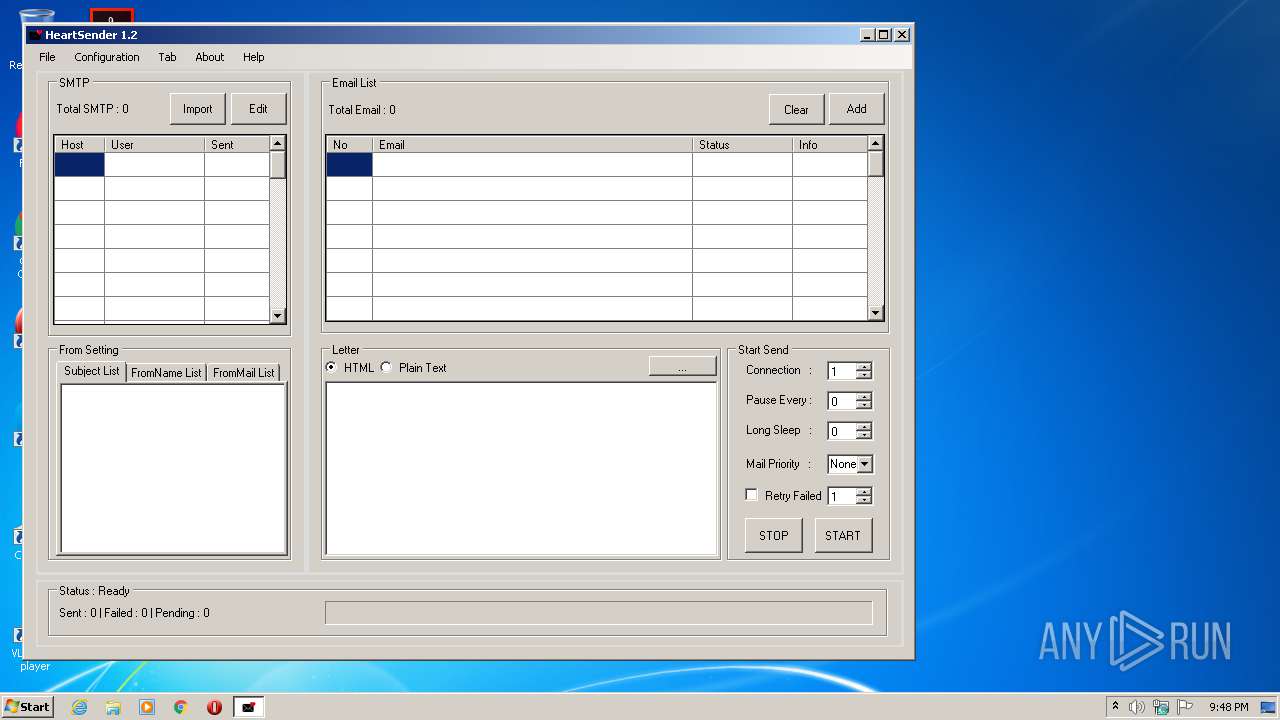Decrease the Long Sleep value
1280x720 pixels.
[864, 435]
